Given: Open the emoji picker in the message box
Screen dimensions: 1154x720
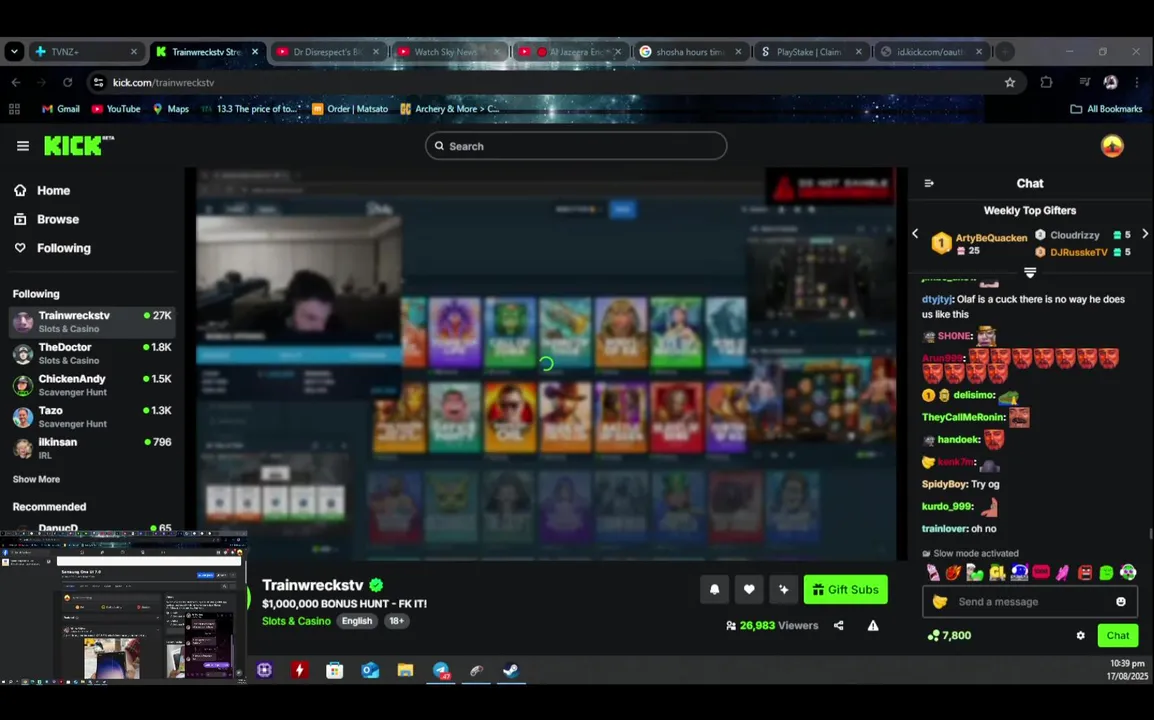Looking at the screenshot, I should (1121, 601).
